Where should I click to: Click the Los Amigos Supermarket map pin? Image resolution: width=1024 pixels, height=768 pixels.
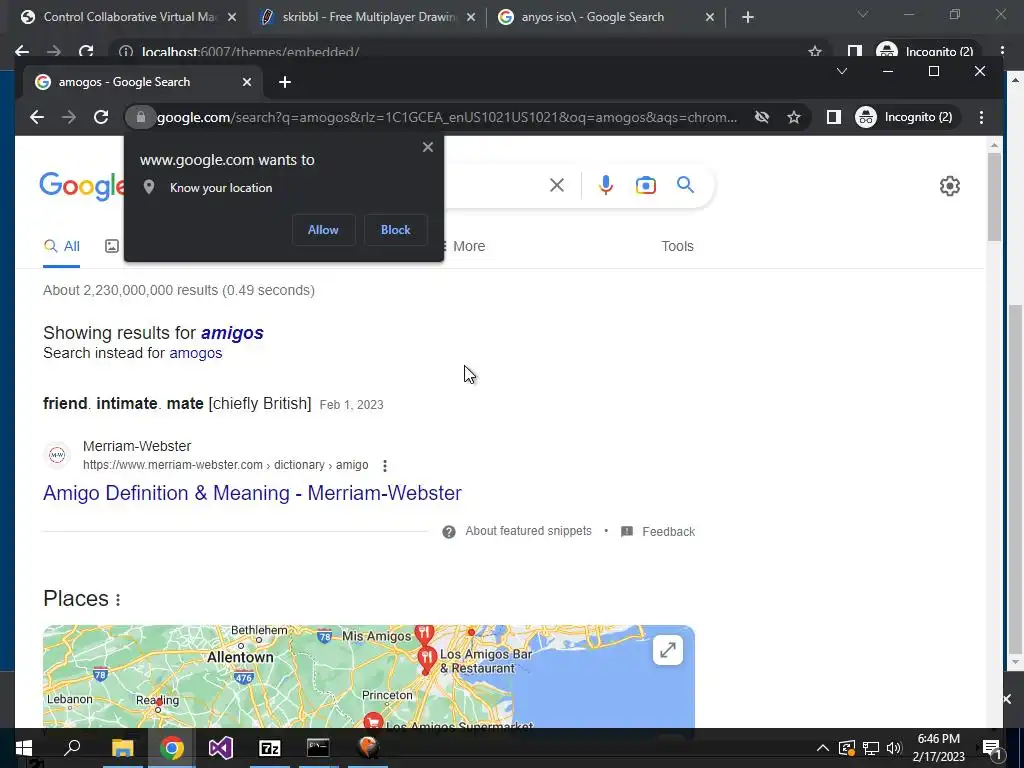pos(373,720)
